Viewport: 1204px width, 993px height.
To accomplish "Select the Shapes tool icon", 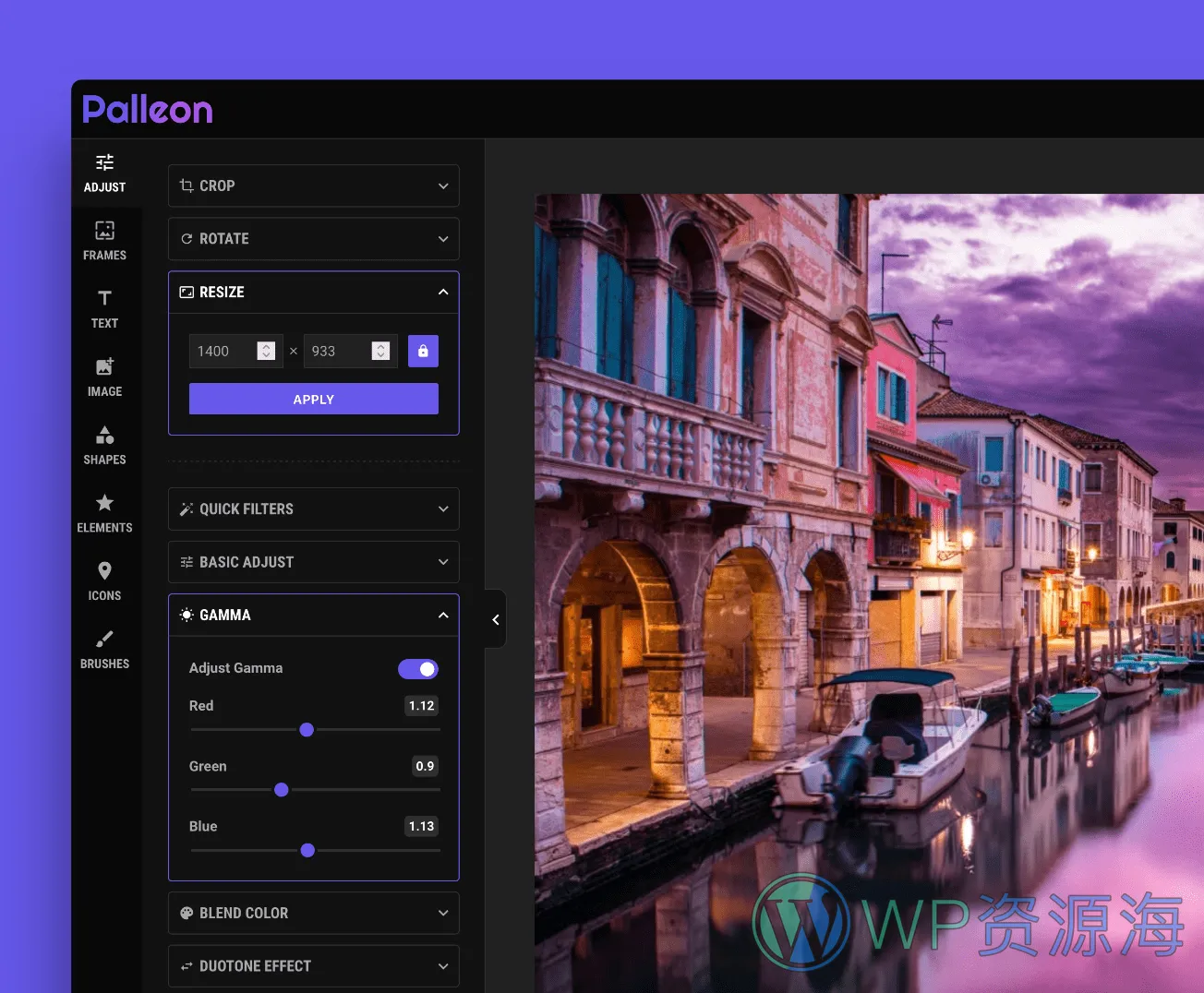I will click(104, 445).
